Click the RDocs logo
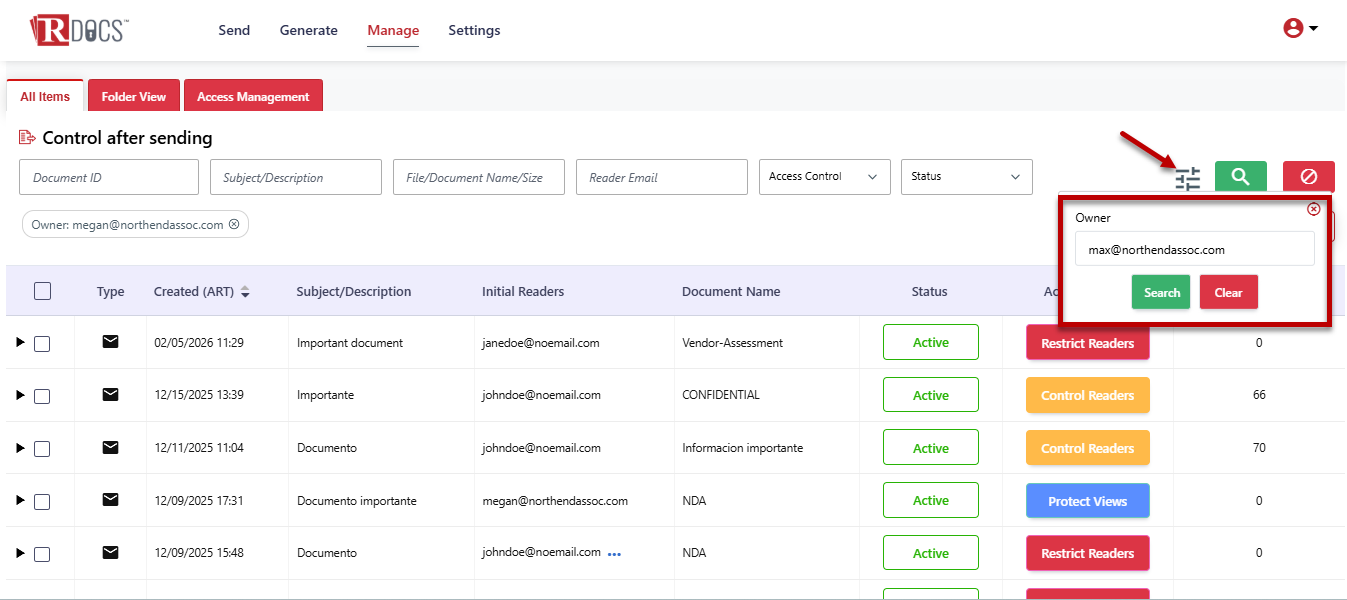The height and width of the screenshot is (600, 1347). click(78, 30)
